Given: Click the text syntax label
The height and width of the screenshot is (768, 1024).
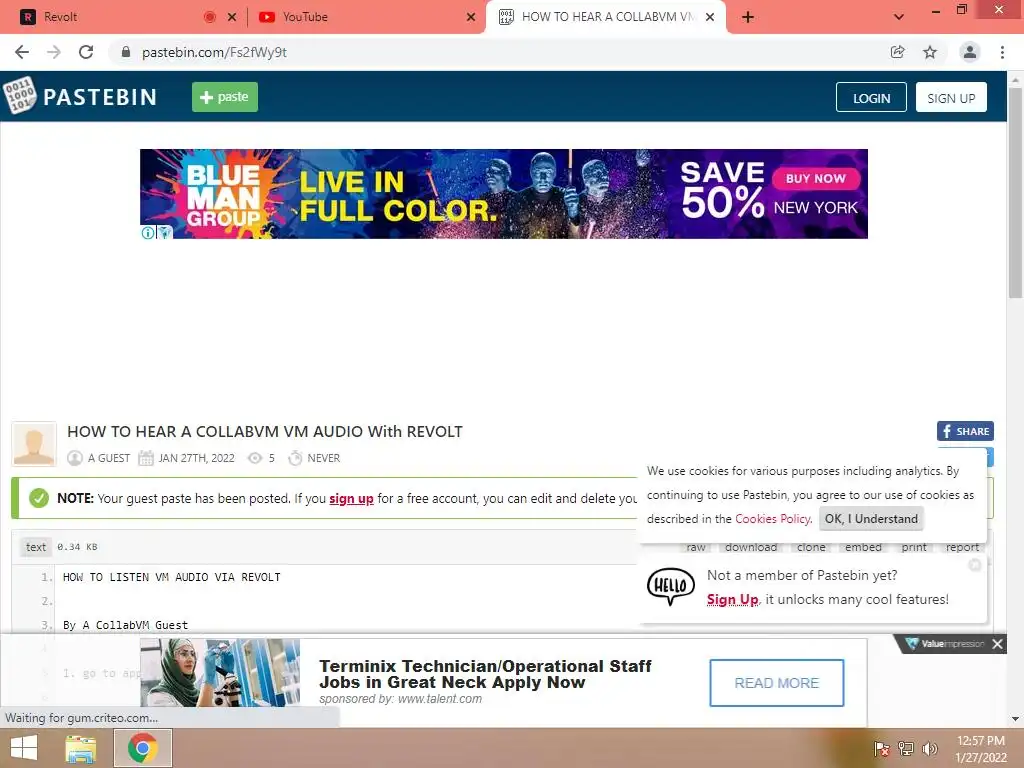Looking at the screenshot, I should [x=36, y=547].
